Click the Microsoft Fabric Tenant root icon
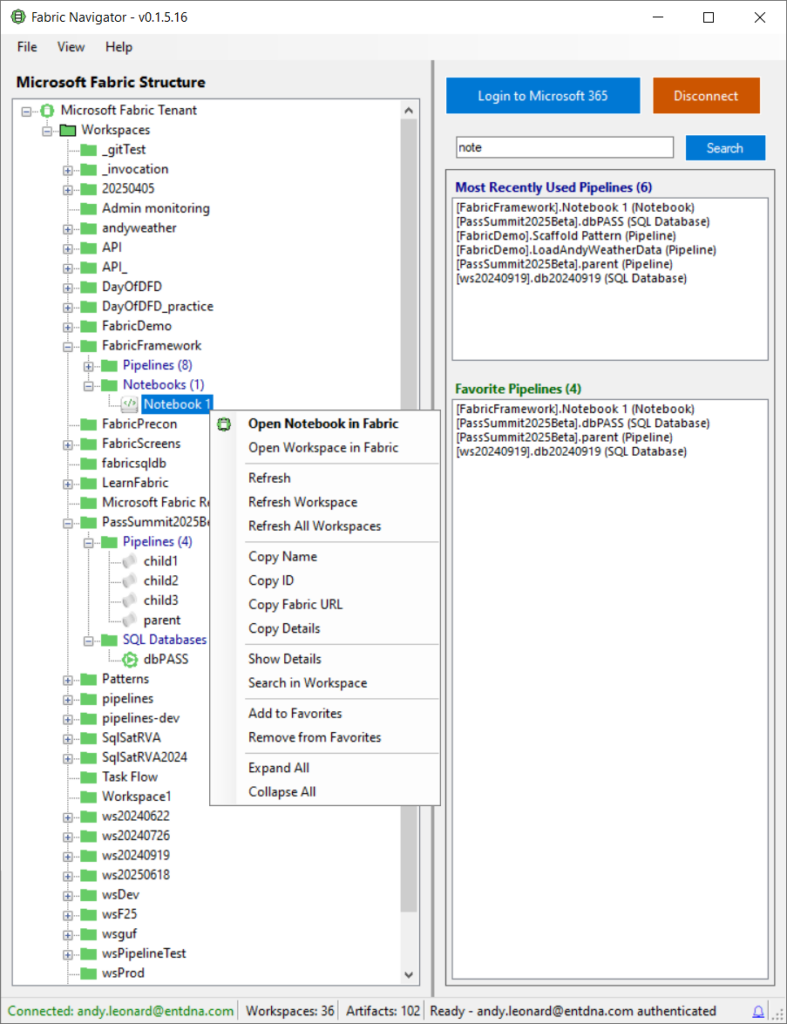The width and height of the screenshot is (787, 1024). [46, 110]
